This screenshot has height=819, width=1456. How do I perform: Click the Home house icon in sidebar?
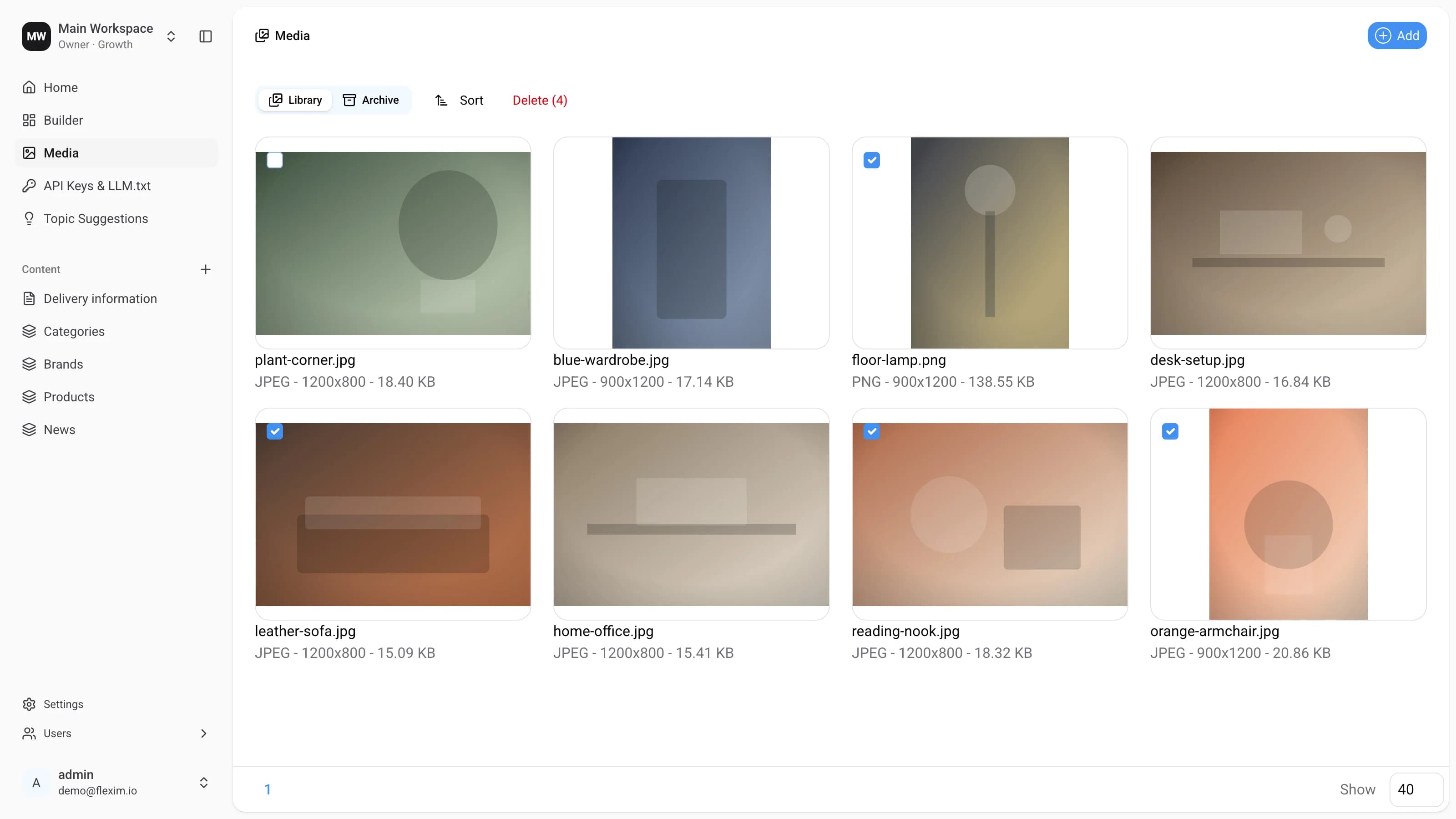pos(29,87)
